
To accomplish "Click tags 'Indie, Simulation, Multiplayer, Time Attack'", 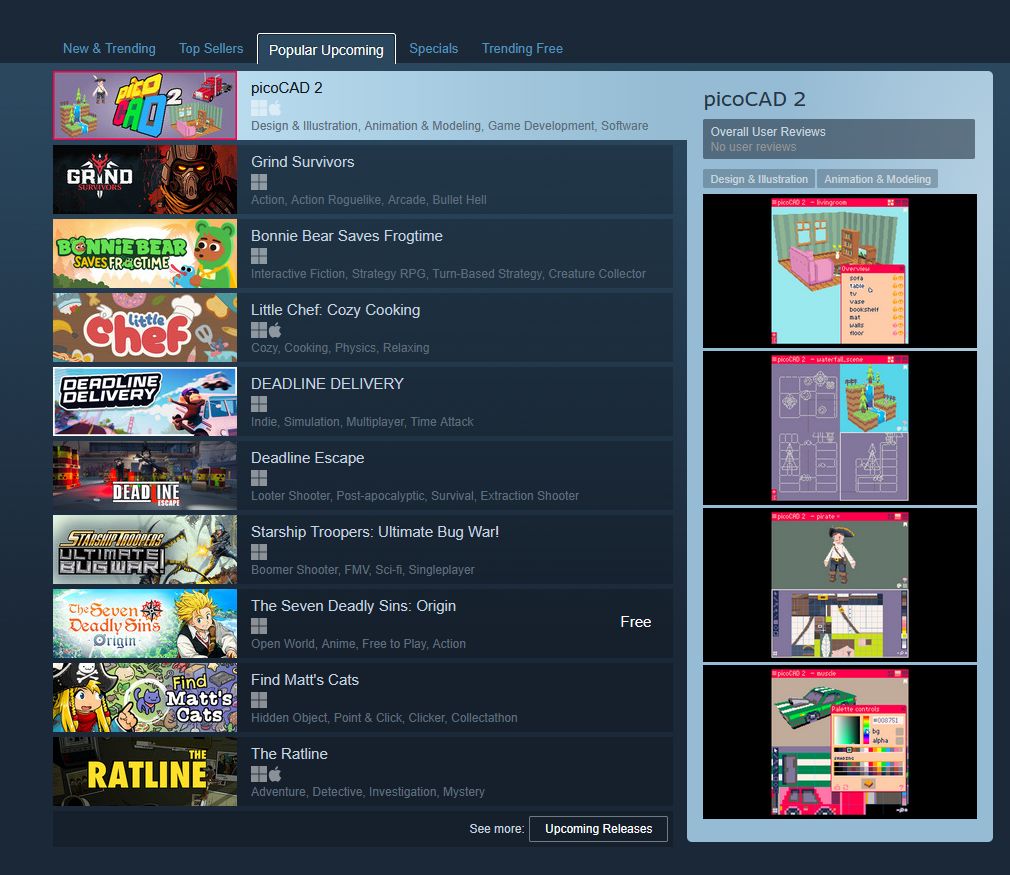I will [362, 422].
